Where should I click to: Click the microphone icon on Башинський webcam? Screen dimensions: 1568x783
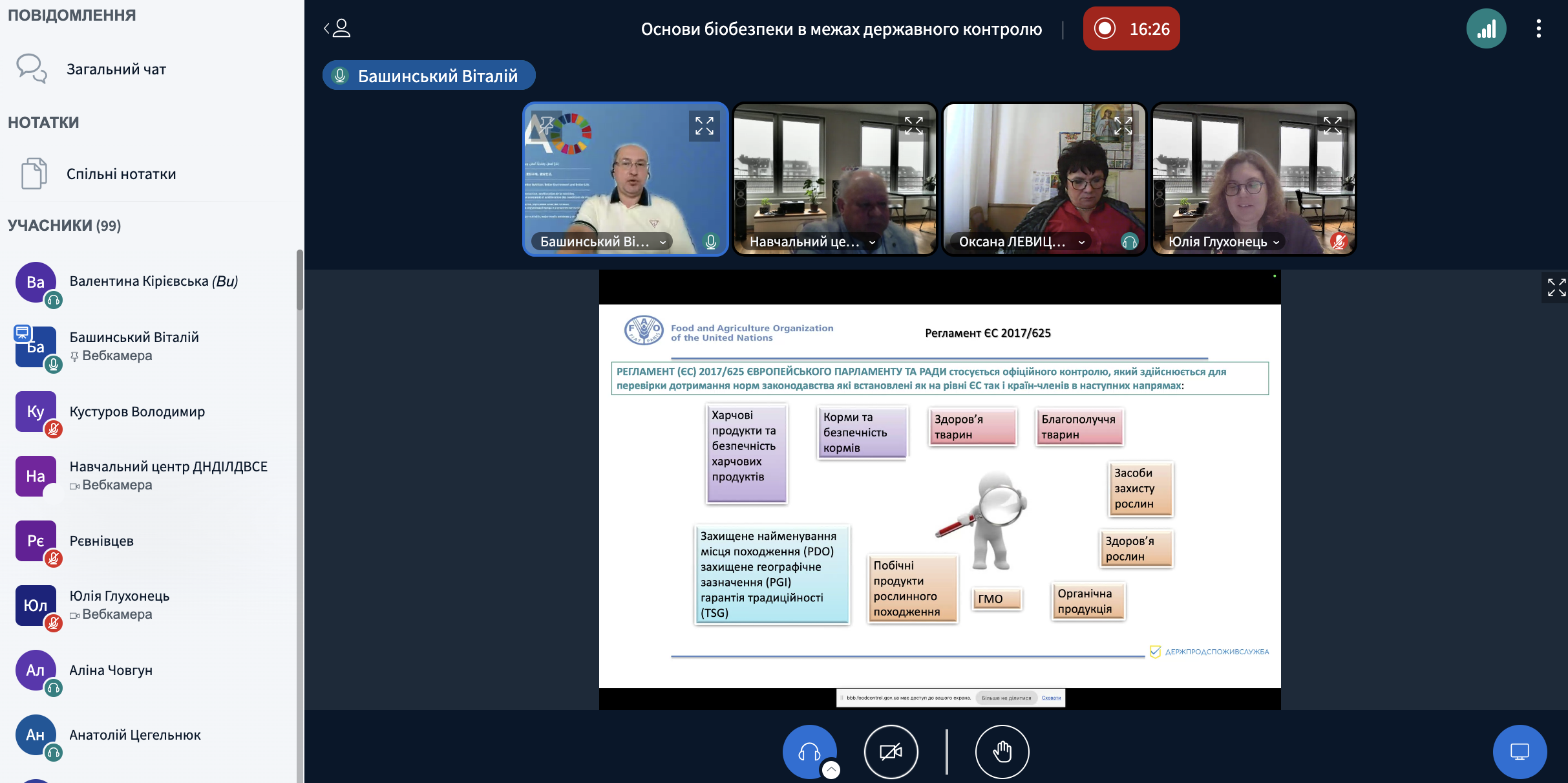tap(710, 242)
